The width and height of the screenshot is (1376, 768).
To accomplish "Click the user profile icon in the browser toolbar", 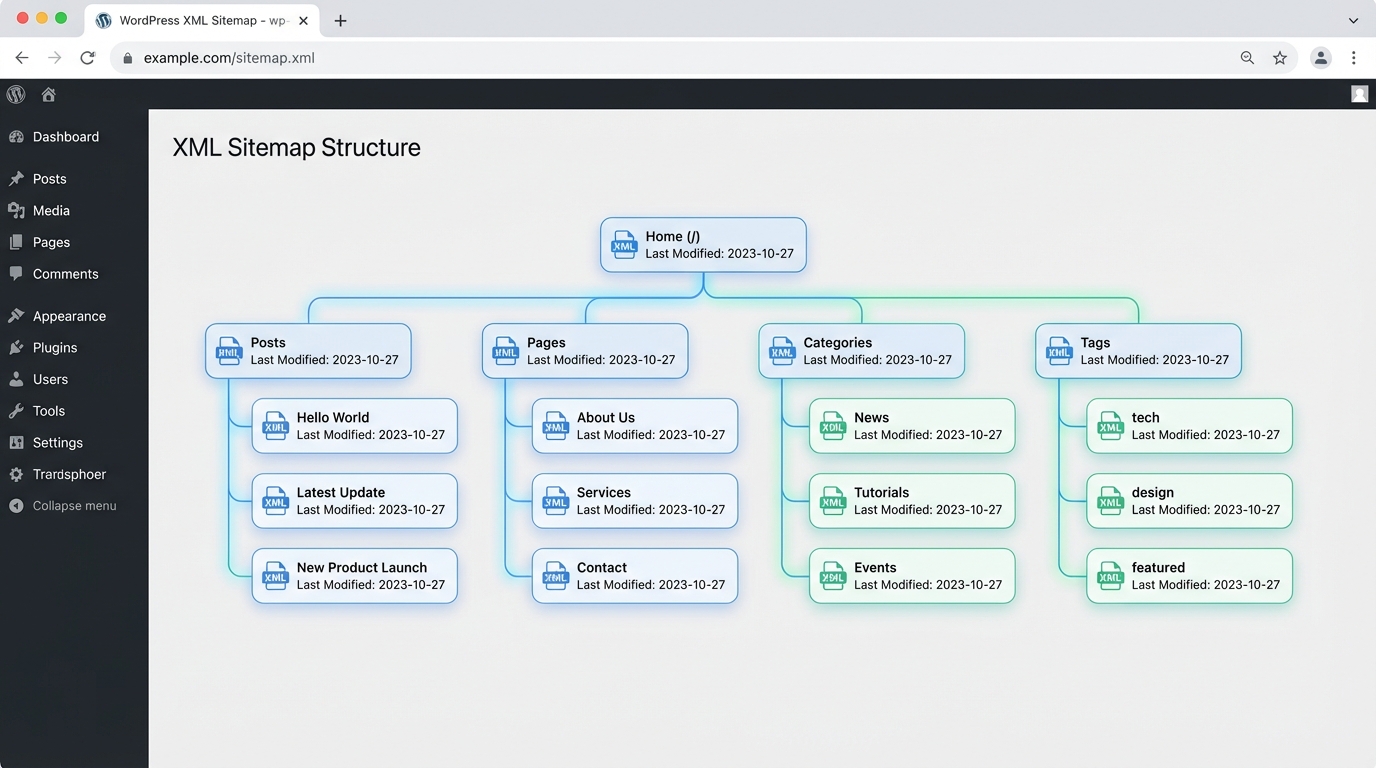I will pos(1320,57).
